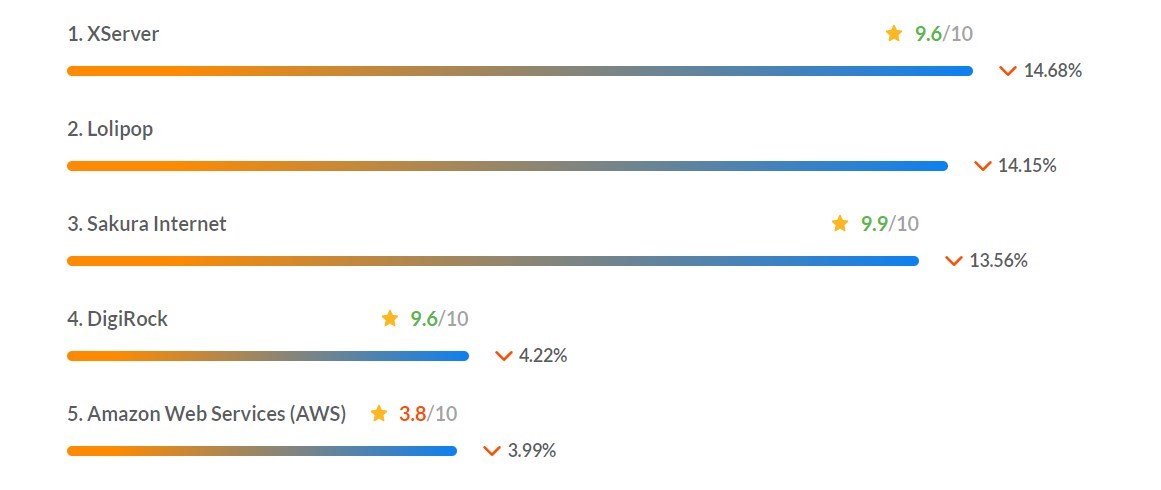Open the 1. XServer listing

(113, 33)
